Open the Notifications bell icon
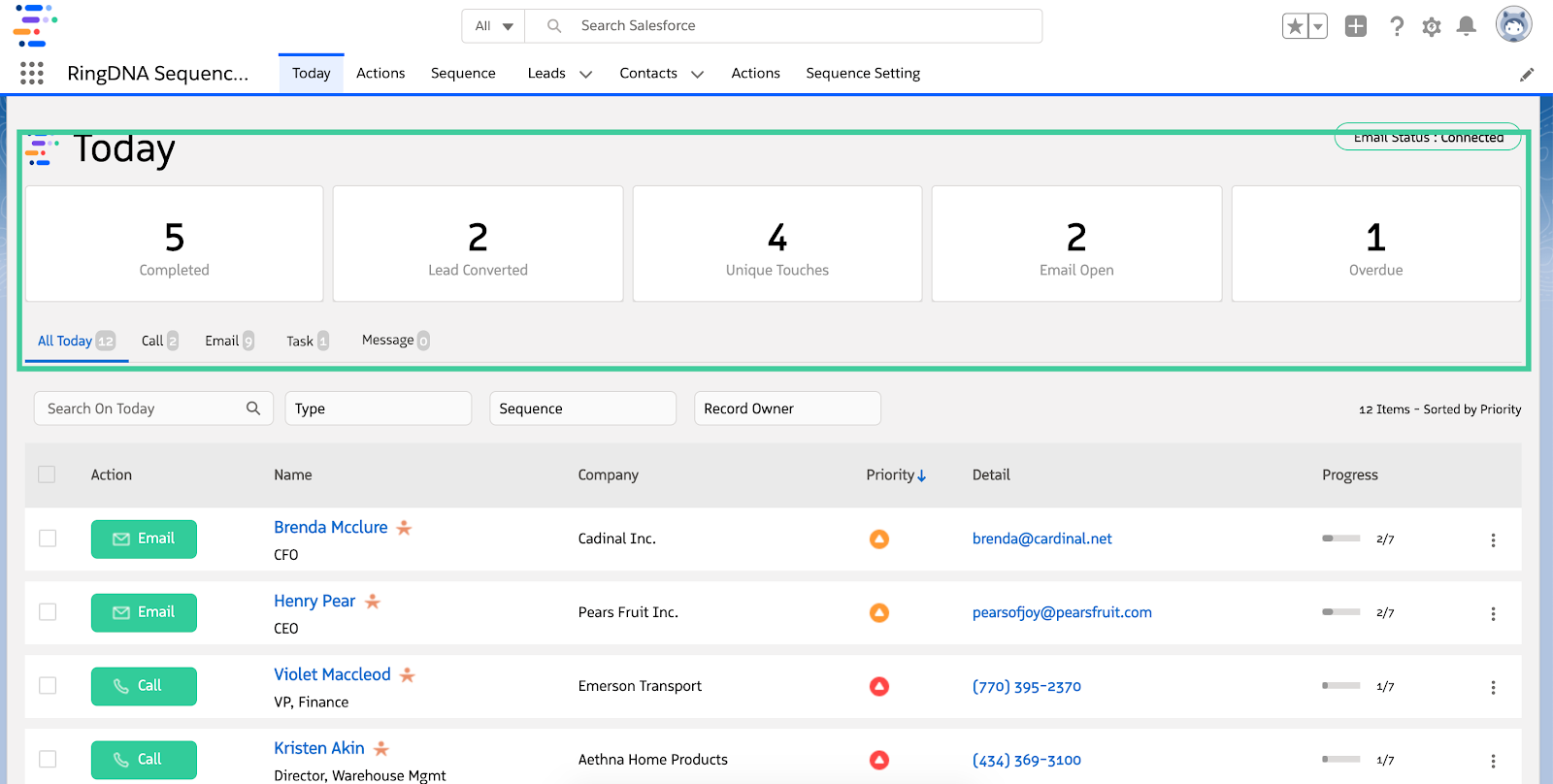This screenshot has width=1553, height=784. [1467, 26]
